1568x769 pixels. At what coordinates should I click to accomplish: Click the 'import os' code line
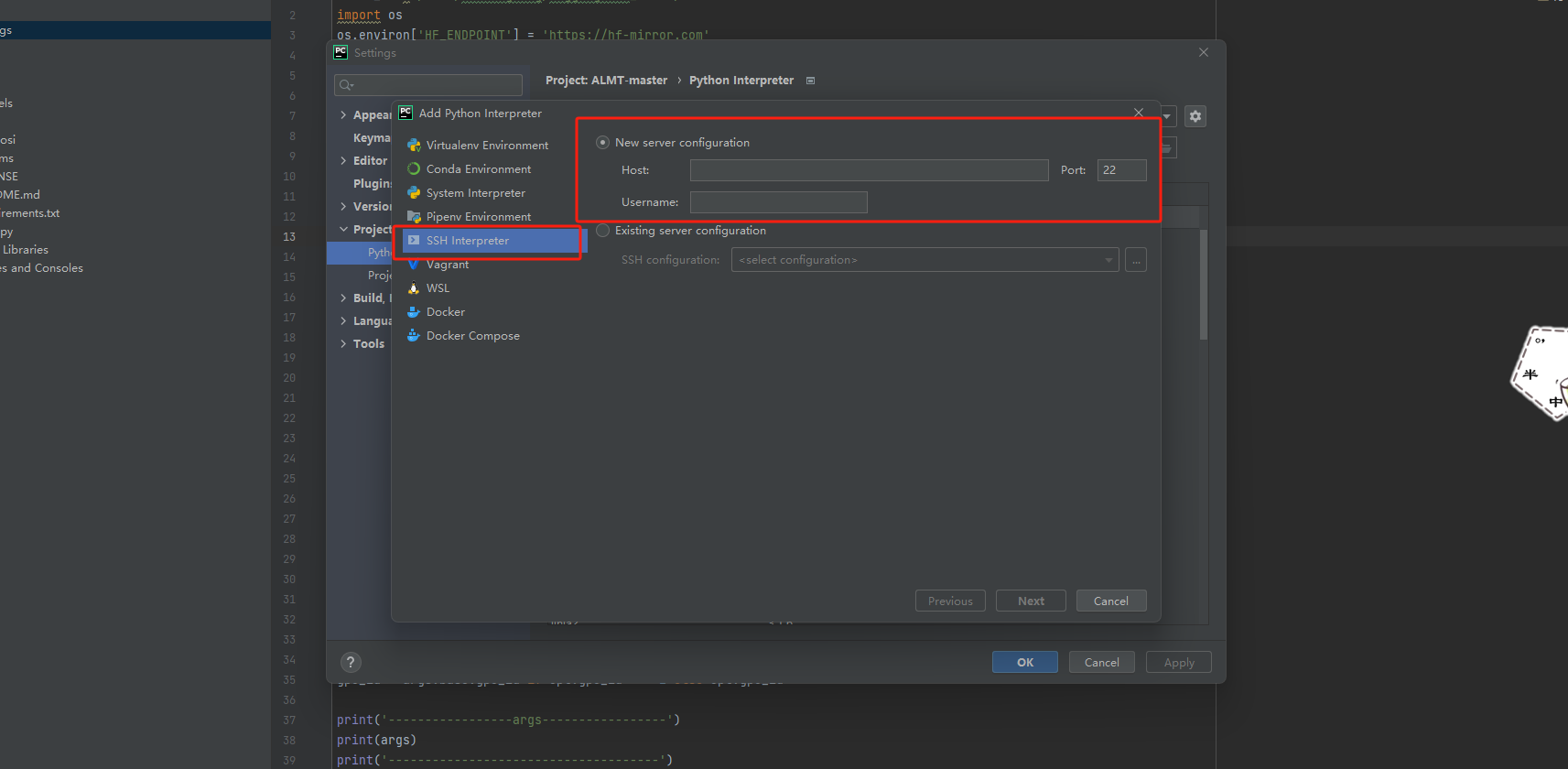(370, 16)
